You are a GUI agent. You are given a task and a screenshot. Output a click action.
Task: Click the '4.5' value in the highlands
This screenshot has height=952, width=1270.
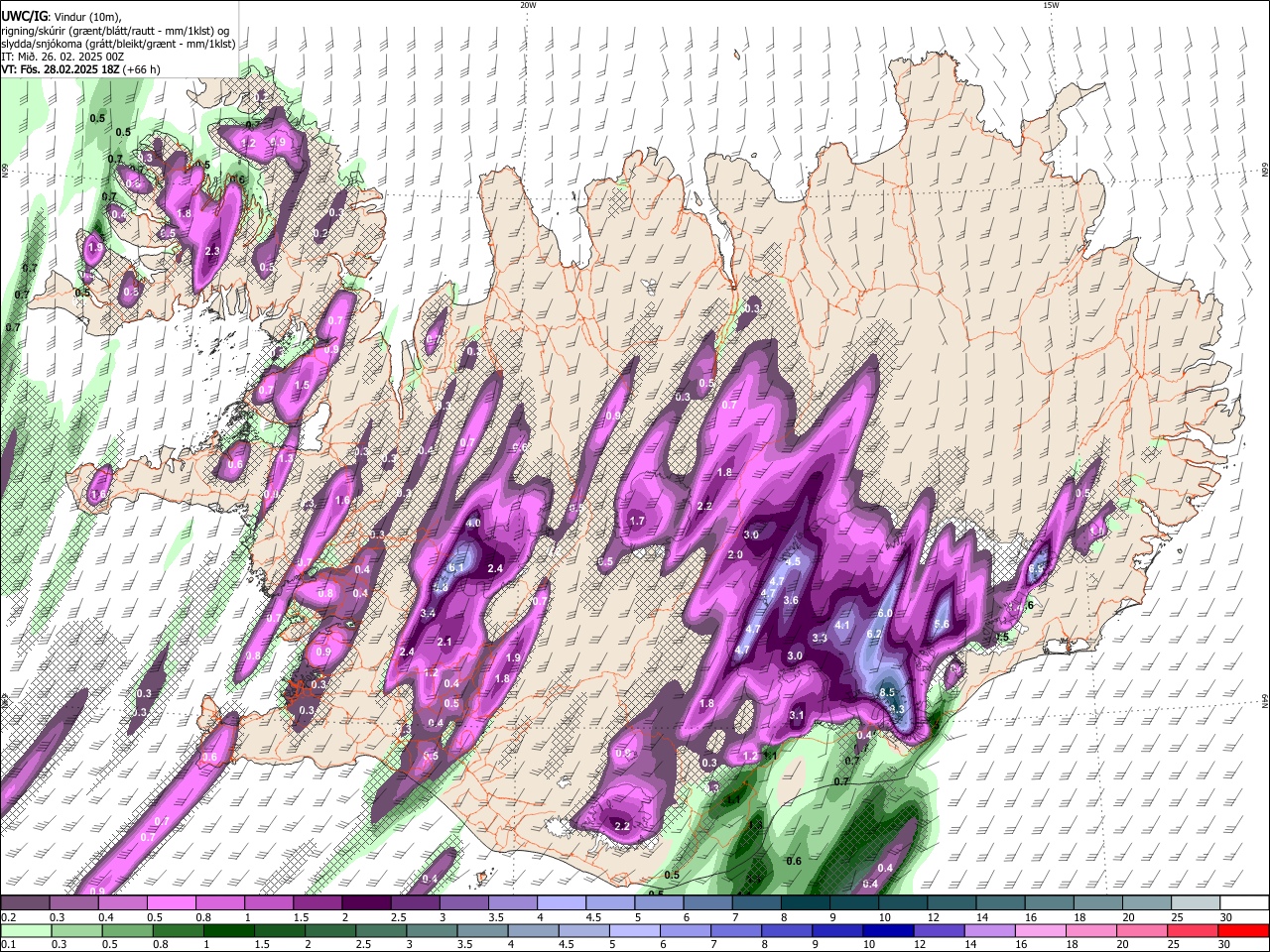(x=792, y=561)
